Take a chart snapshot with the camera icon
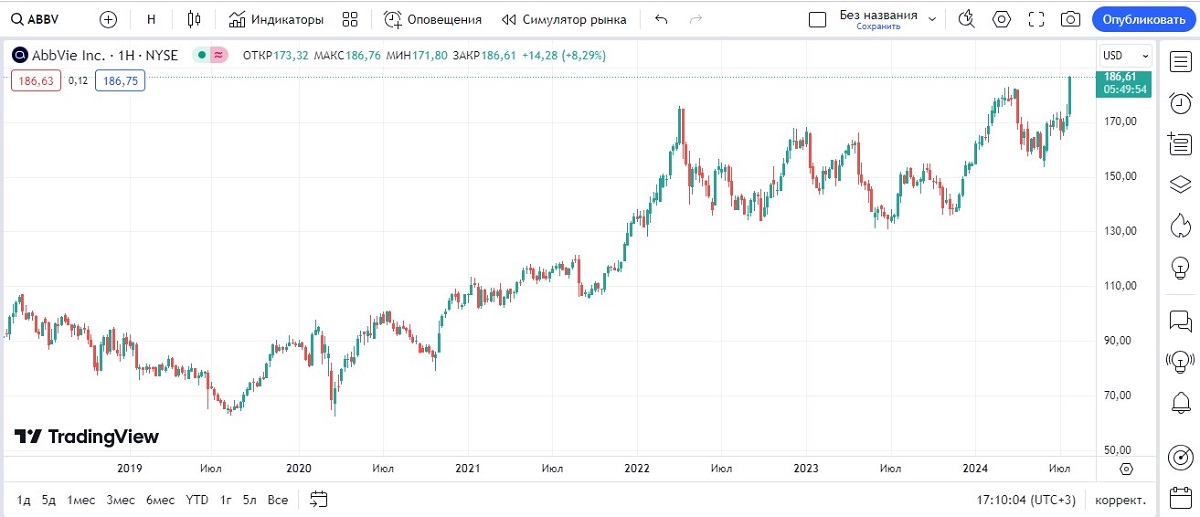Image resolution: width=1200 pixels, height=517 pixels. (1070, 19)
